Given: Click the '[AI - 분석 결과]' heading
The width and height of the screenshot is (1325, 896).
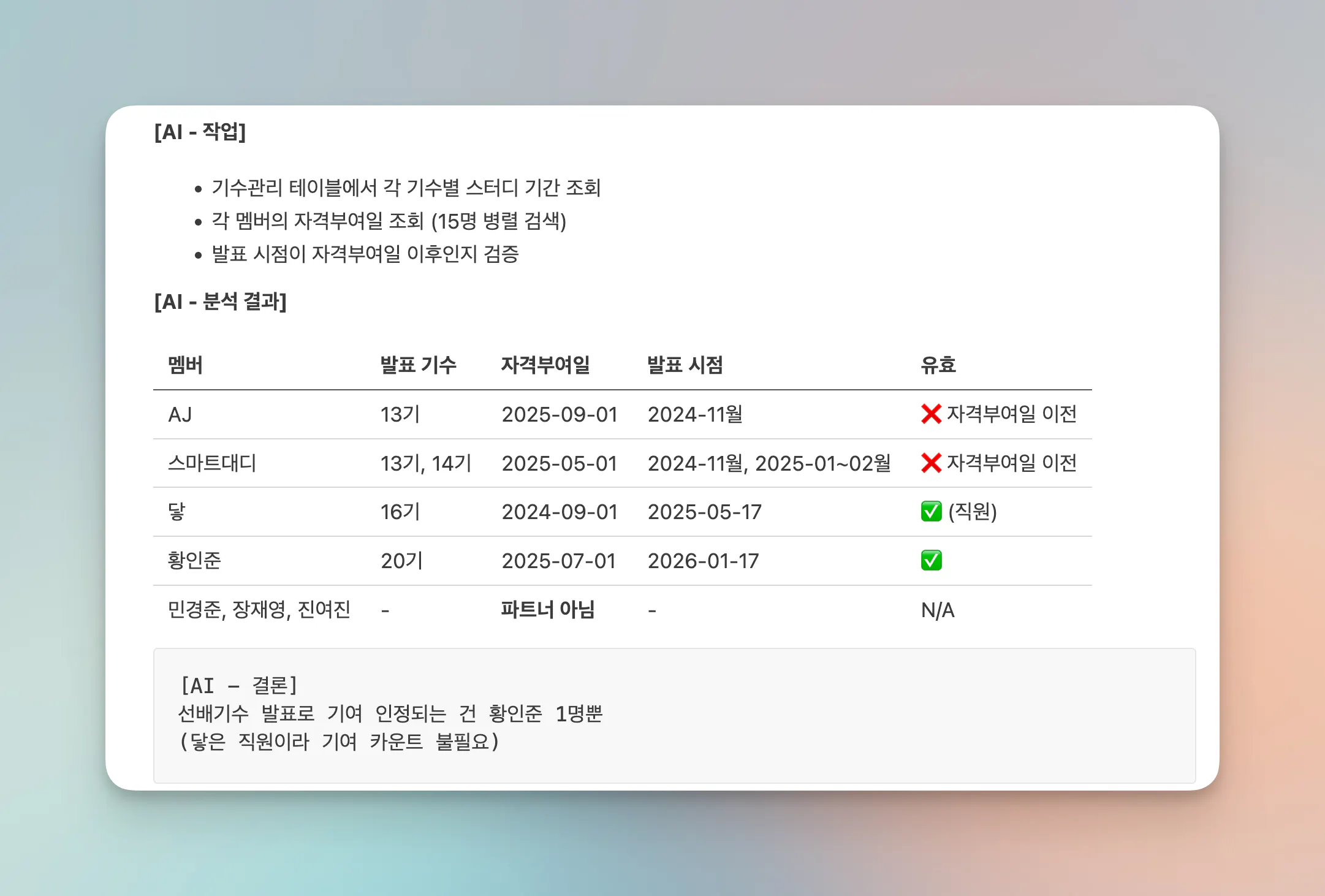Looking at the screenshot, I should click(220, 302).
